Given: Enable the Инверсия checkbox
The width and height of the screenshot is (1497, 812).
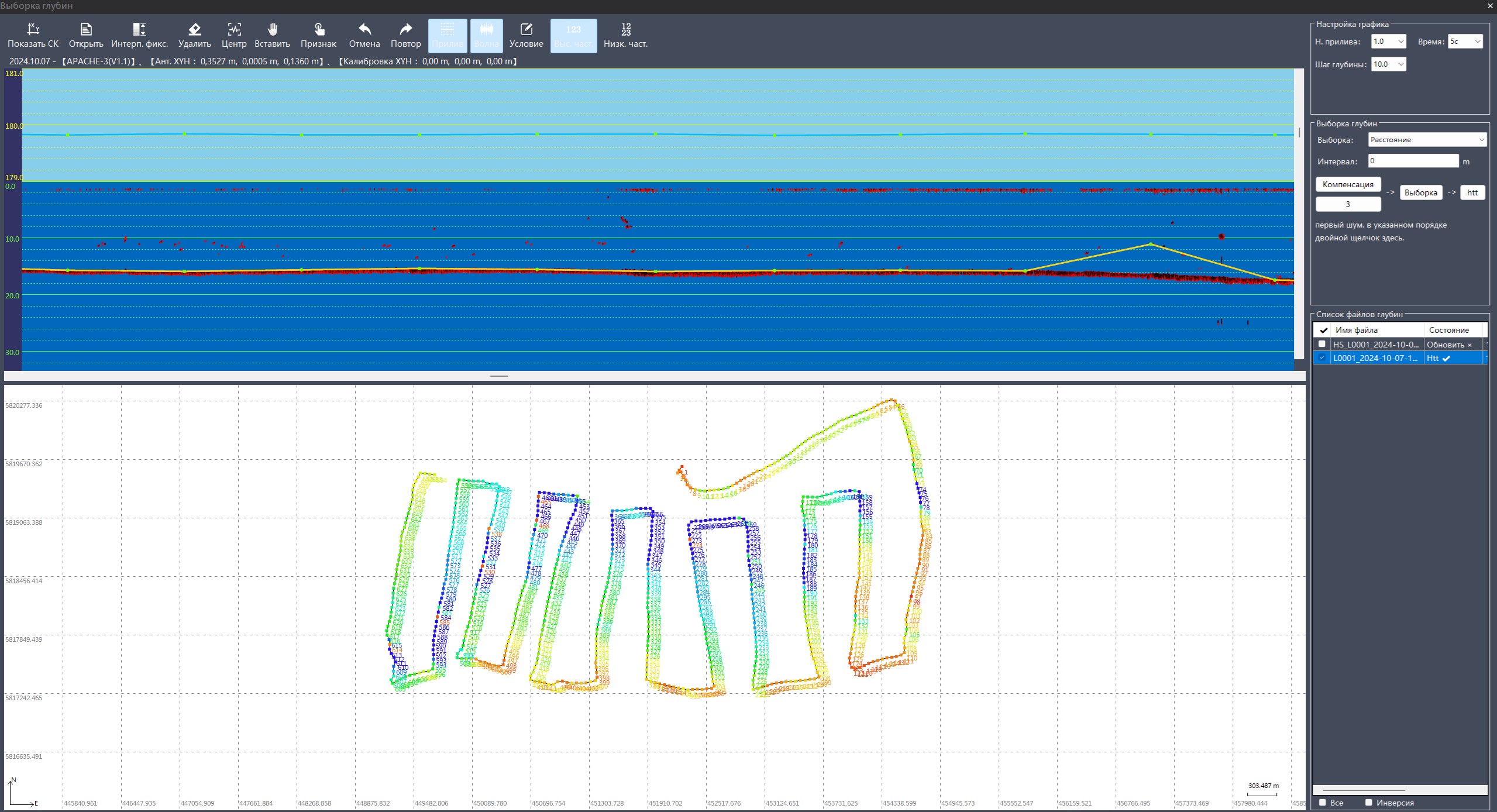Looking at the screenshot, I should [x=1368, y=803].
